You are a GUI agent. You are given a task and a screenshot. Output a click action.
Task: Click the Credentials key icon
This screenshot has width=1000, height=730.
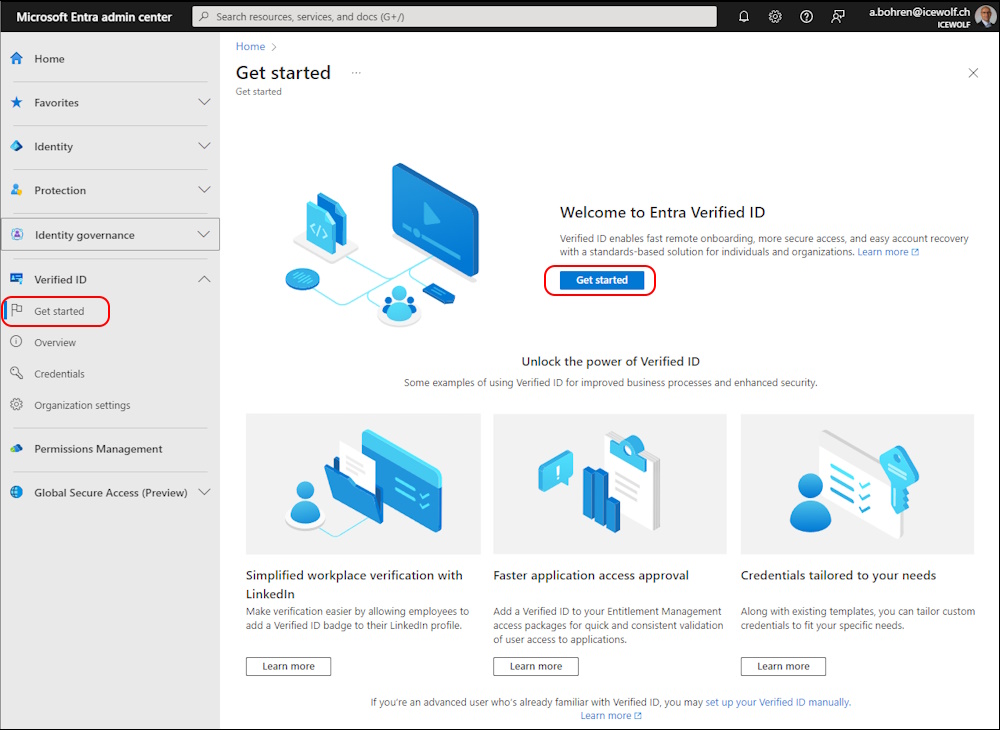(17, 373)
